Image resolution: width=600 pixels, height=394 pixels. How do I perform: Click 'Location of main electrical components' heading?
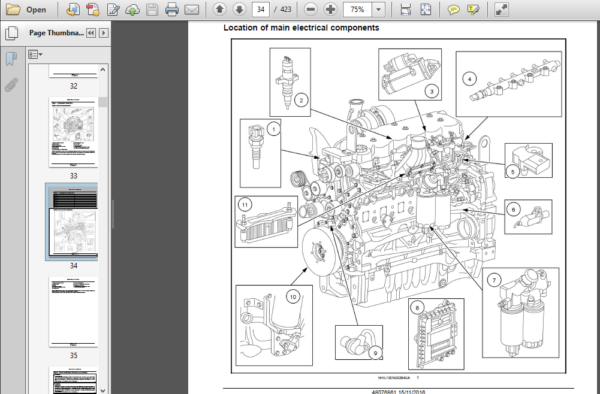tap(301, 28)
